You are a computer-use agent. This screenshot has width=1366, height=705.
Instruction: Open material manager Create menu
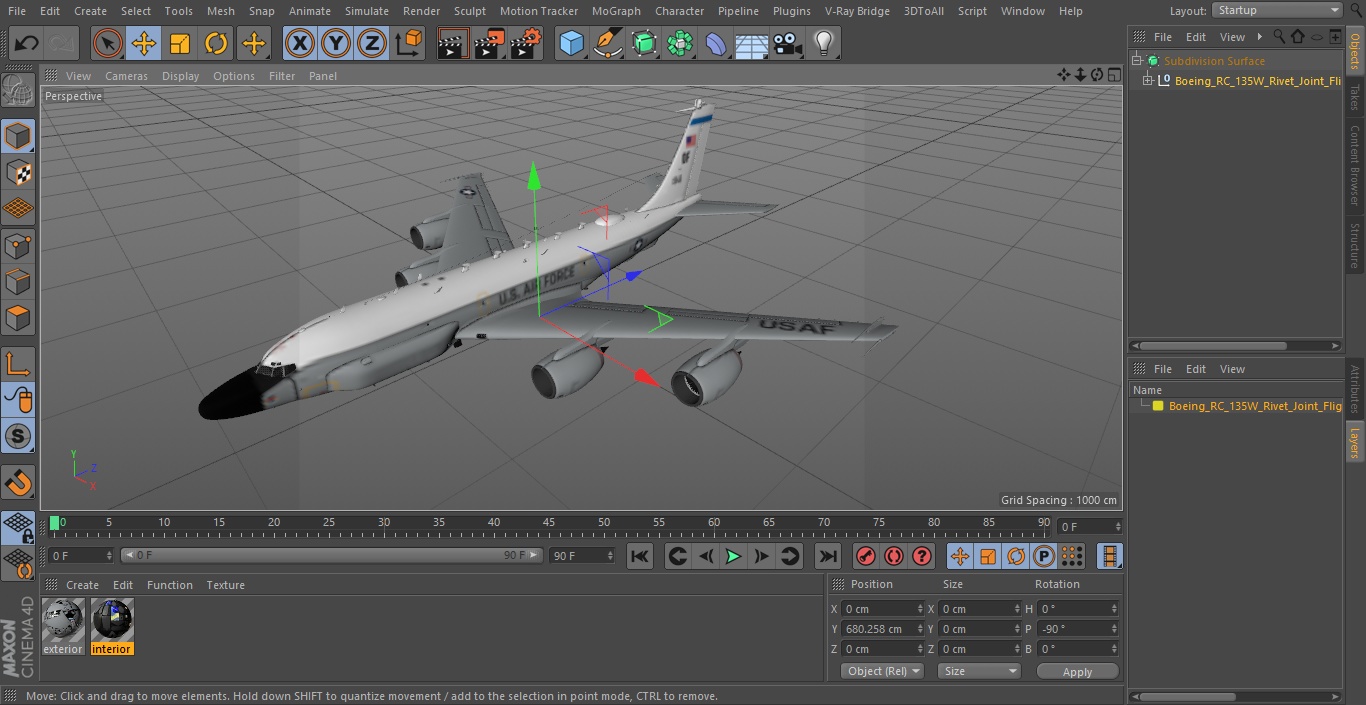(82, 585)
